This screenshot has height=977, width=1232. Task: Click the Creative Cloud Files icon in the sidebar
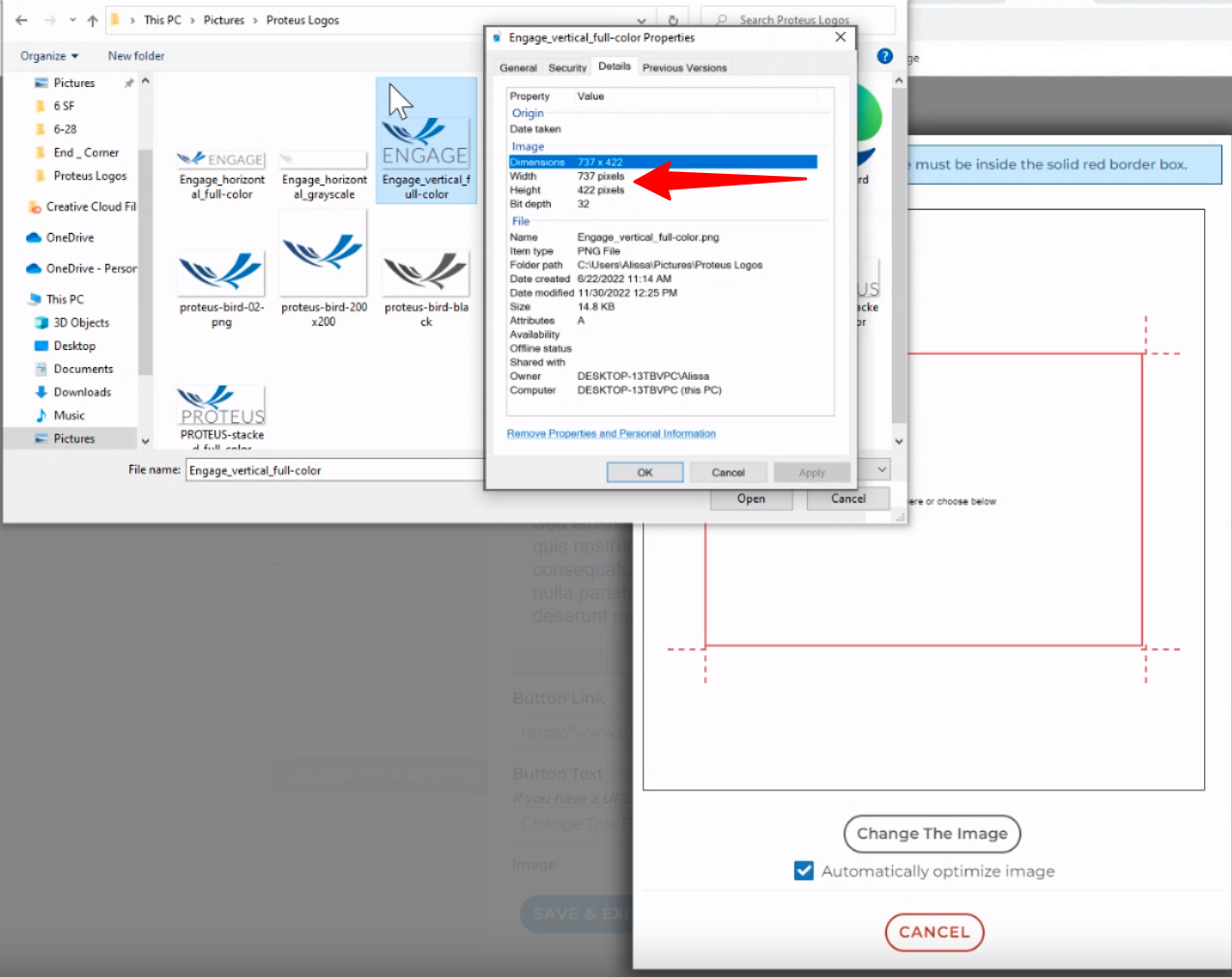pos(35,207)
